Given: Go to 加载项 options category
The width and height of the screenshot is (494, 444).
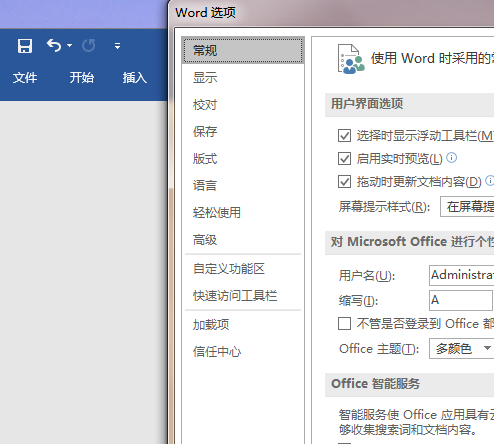Looking at the screenshot, I should tap(243, 325).
